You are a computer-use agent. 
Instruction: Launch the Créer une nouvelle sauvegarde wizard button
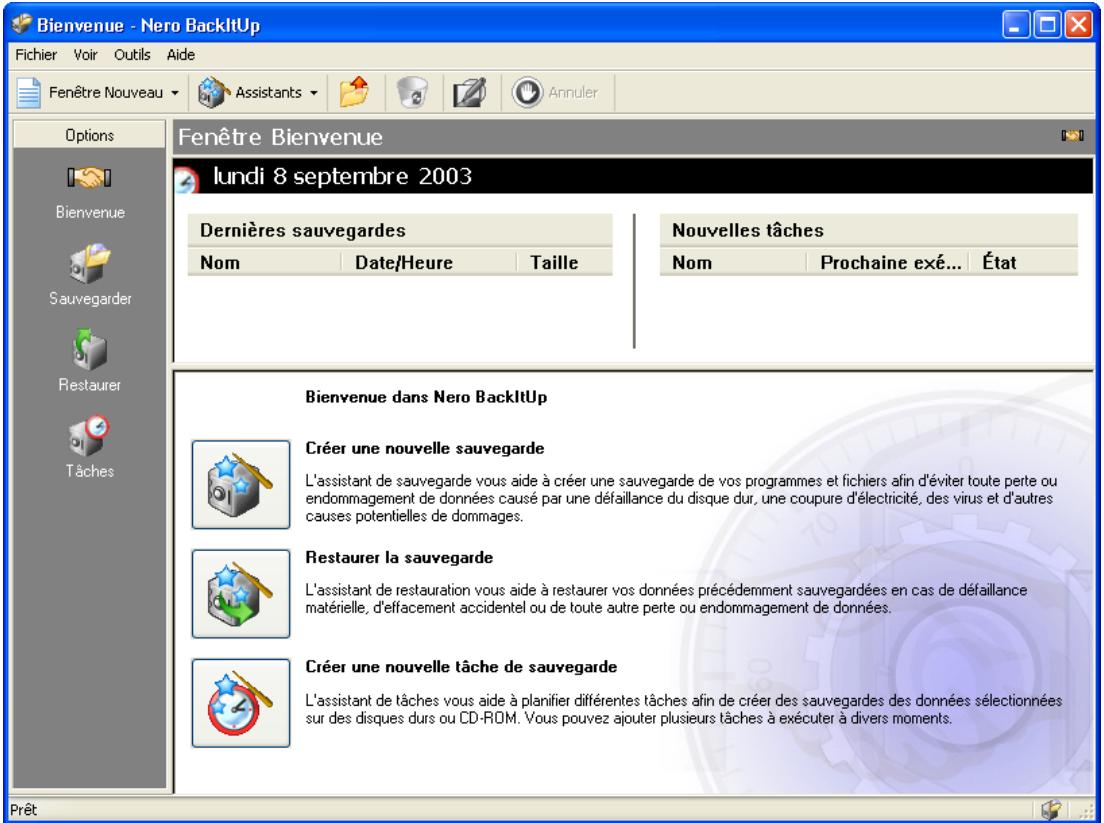point(241,484)
